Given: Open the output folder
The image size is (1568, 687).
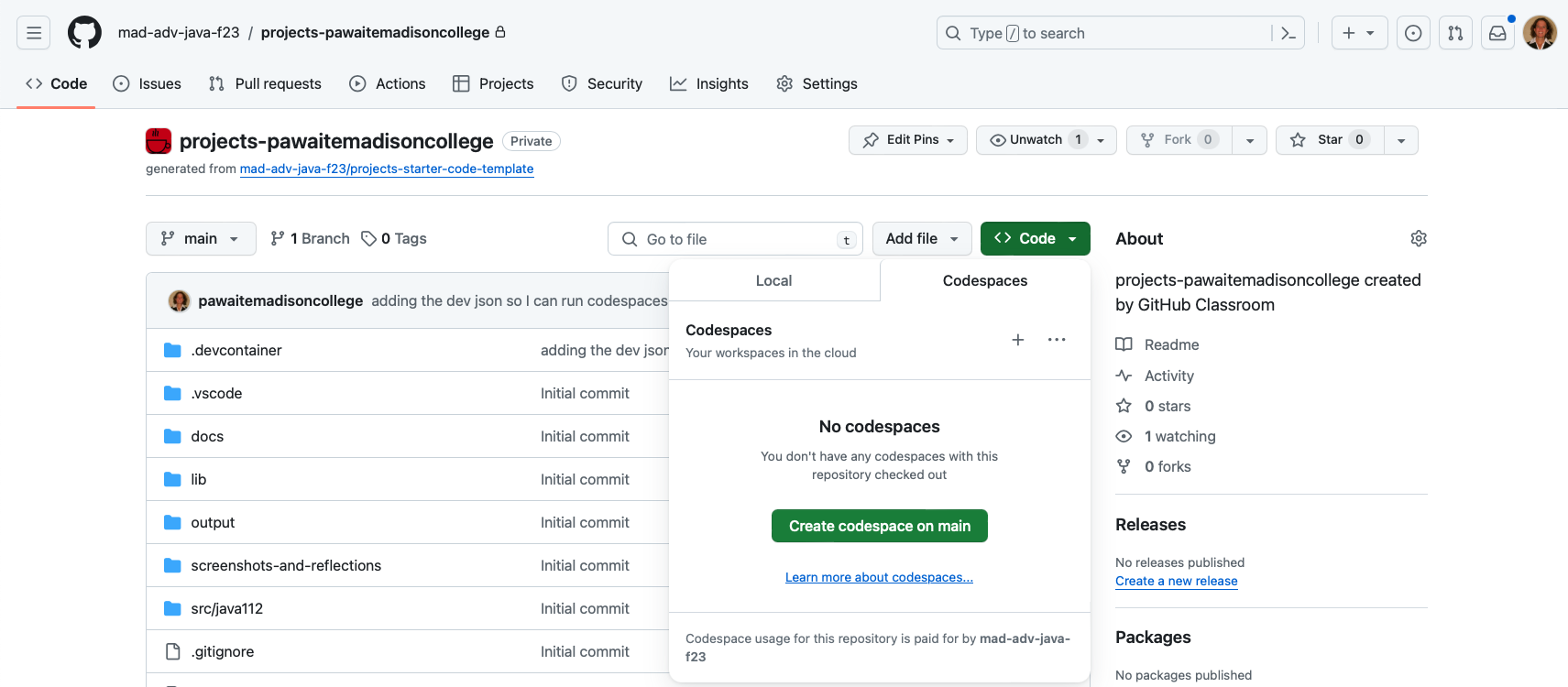Looking at the screenshot, I should [x=213, y=522].
